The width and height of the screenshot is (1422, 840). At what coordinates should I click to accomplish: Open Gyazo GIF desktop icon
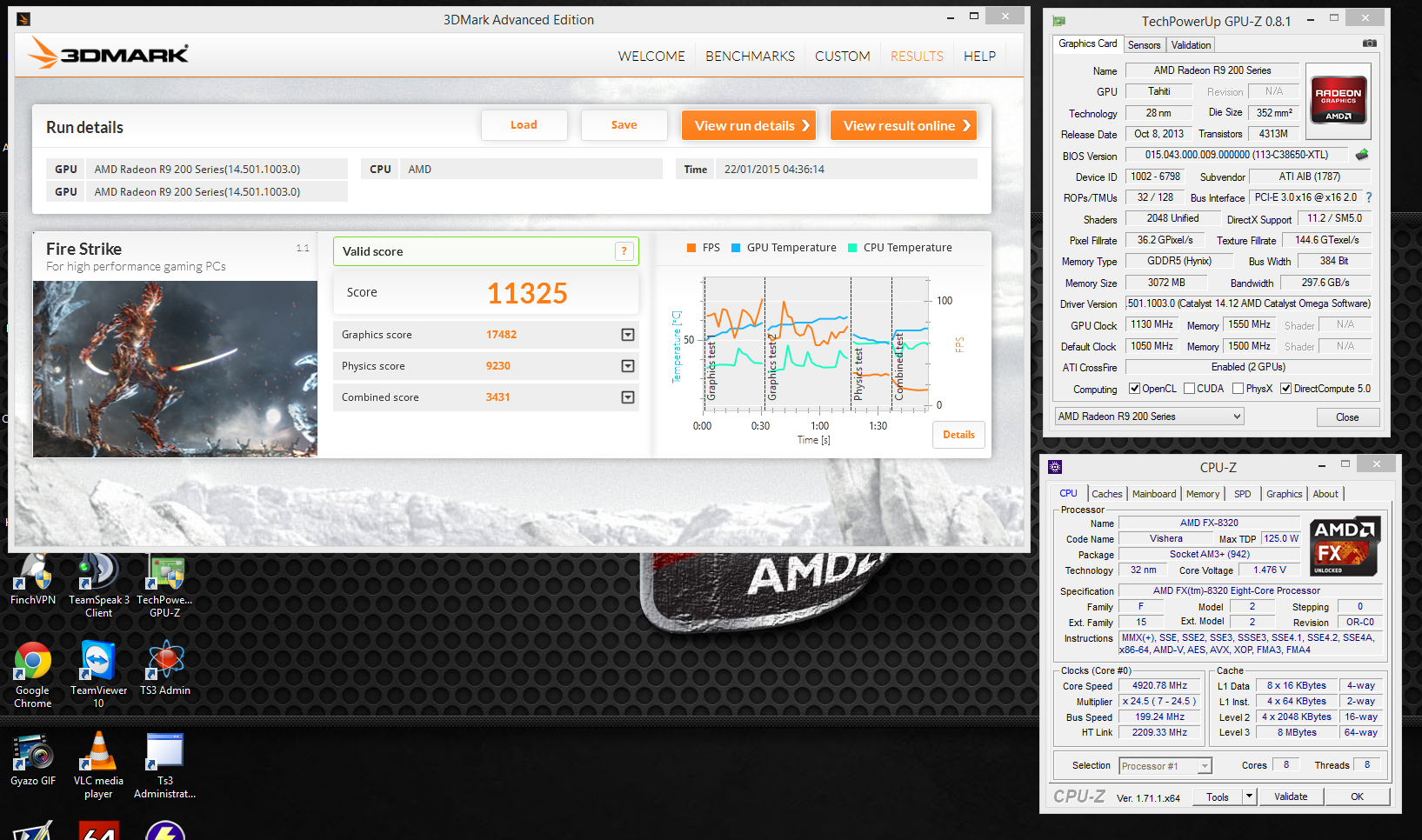[x=33, y=759]
